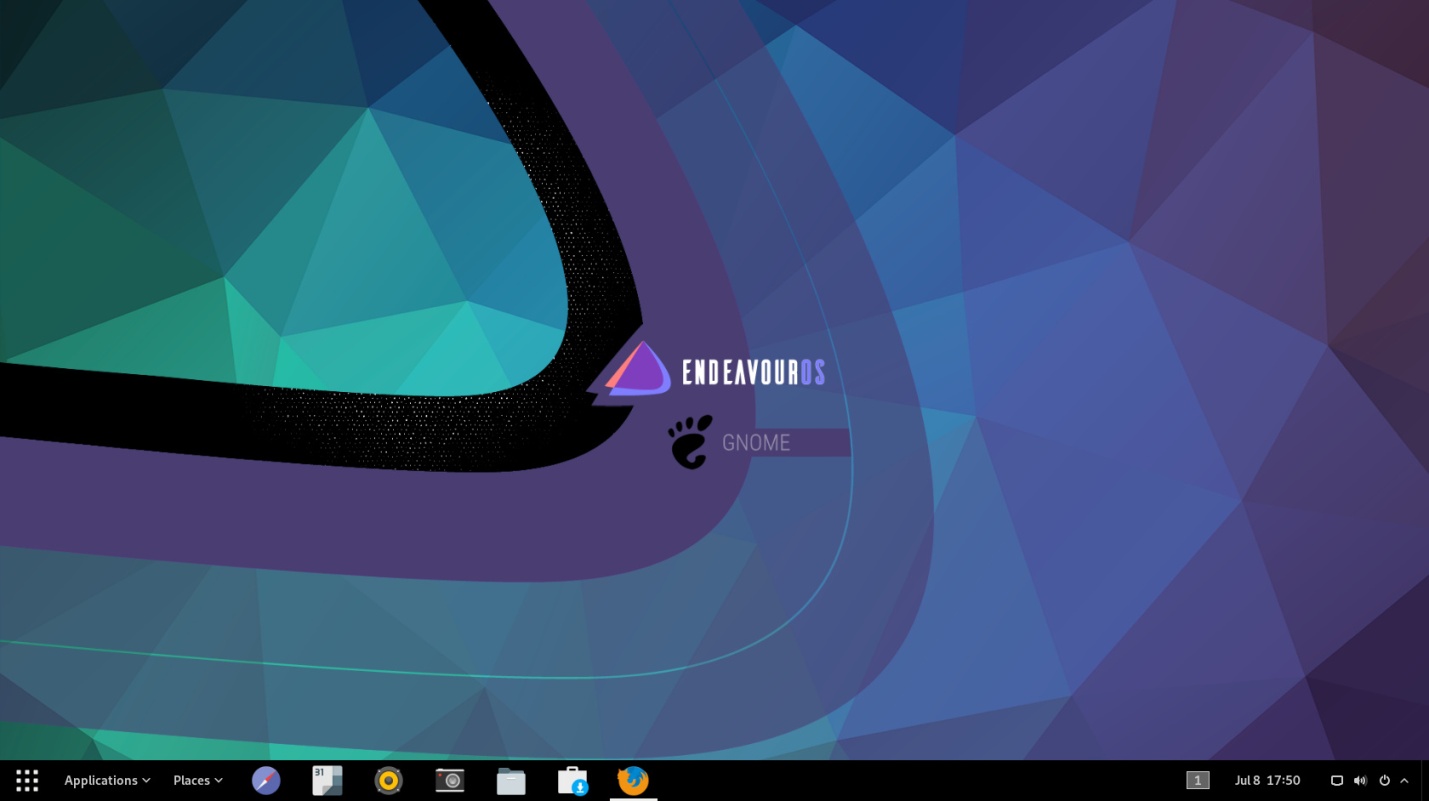Screen dimensions: 1429x801
Task: Launch the Software store bag icon
Action: point(572,780)
